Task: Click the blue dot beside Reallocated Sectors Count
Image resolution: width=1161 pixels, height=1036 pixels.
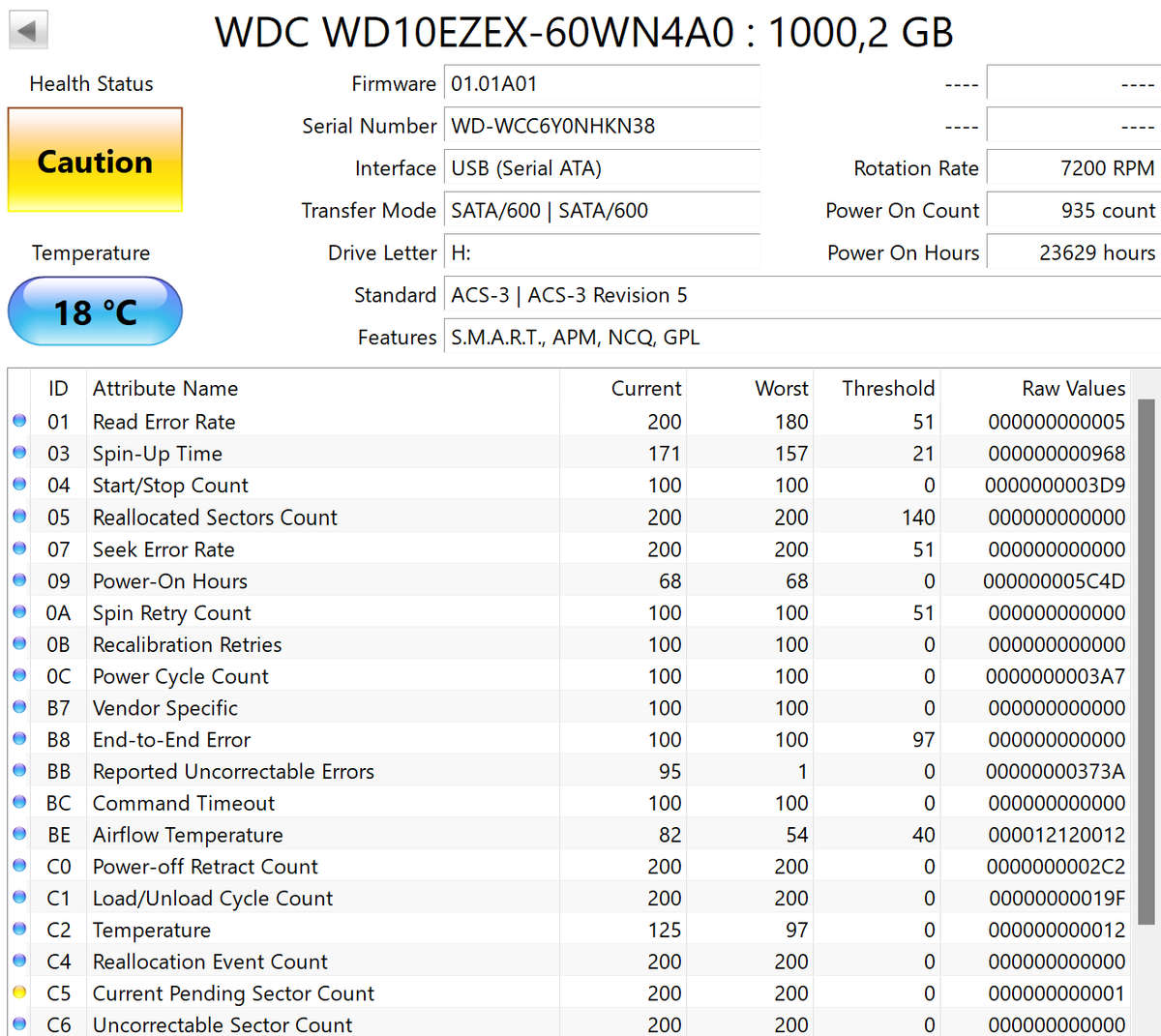Action: [20, 517]
